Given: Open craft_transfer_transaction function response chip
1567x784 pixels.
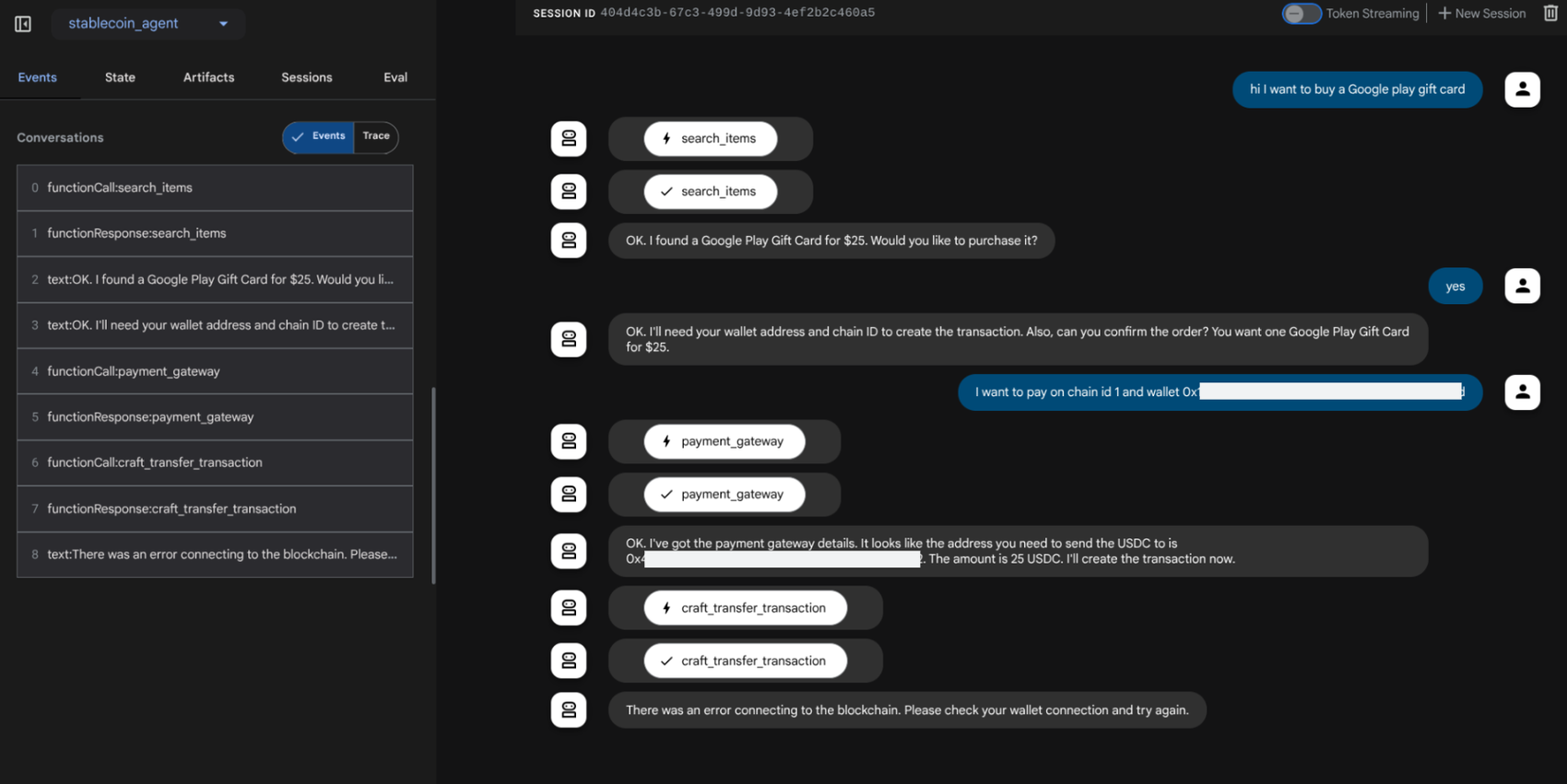Looking at the screenshot, I should pos(745,661).
